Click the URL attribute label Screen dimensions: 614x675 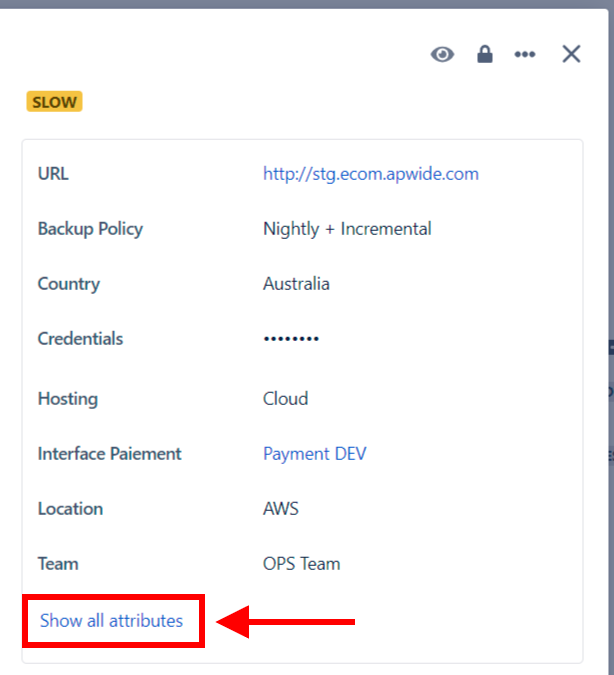point(53,174)
